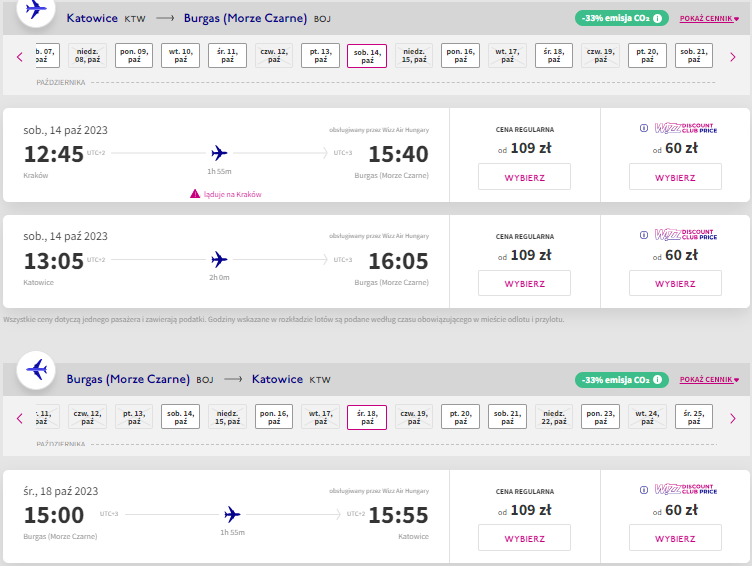Click unavailable return date czw. 19, paź
This screenshot has width=752, height=566.
click(413, 416)
